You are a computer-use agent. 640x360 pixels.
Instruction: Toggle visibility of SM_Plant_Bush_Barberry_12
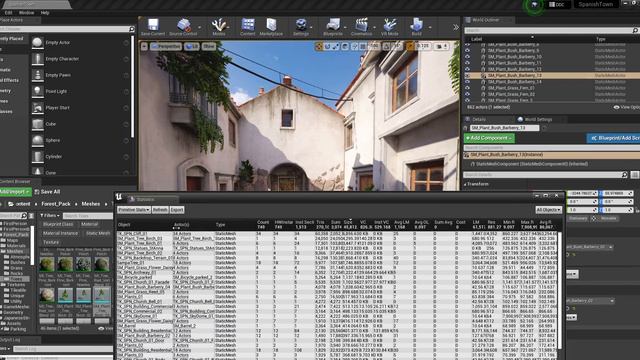pos(467,69)
